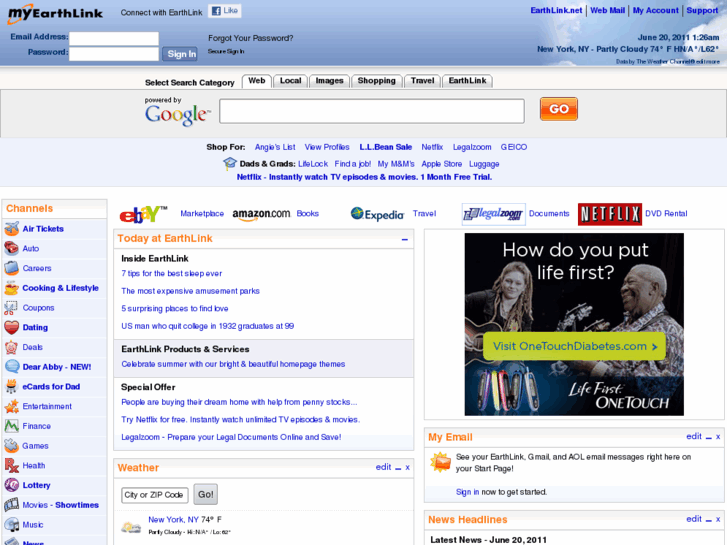
Task: Click the Auto car icon
Action: 12,248
